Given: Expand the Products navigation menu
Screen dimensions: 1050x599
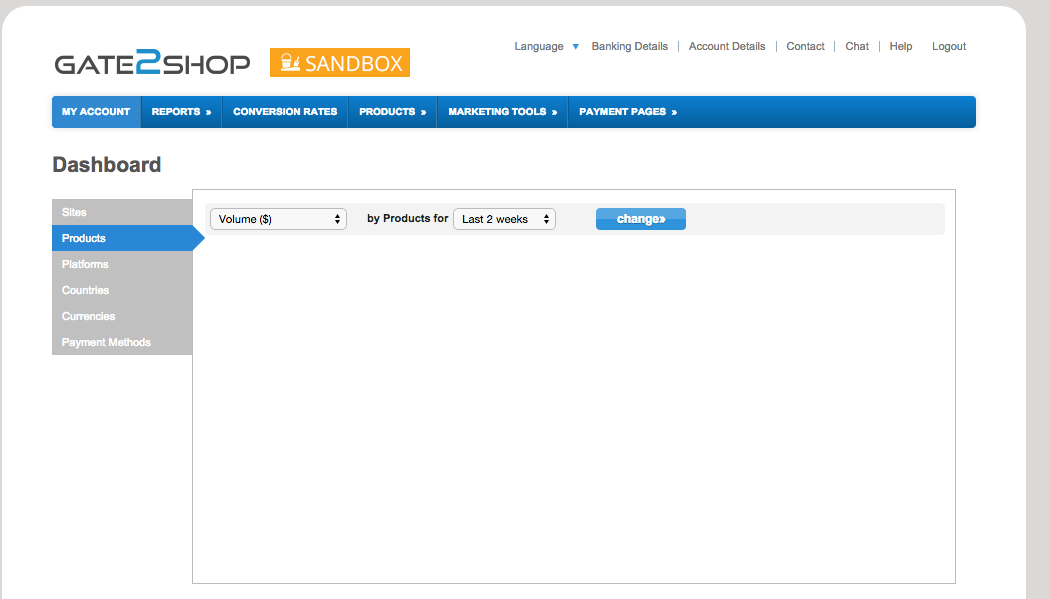Looking at the screenshot, I should [392, 112].
